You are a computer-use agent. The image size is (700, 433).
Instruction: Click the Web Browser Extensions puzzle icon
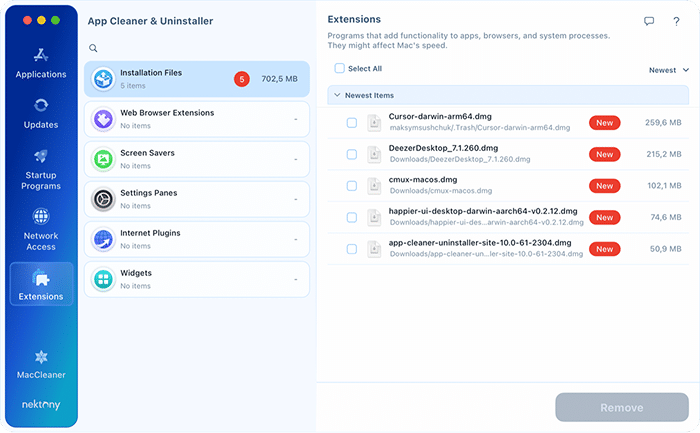104,119
